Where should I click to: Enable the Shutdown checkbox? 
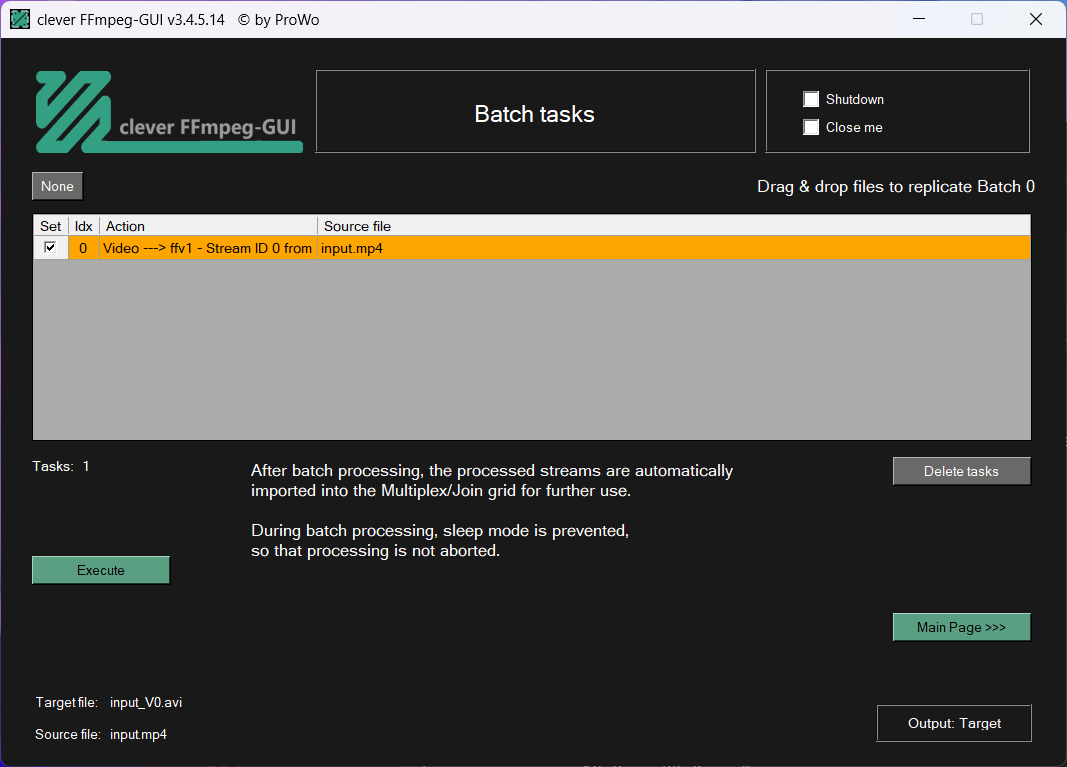[810, 99]
